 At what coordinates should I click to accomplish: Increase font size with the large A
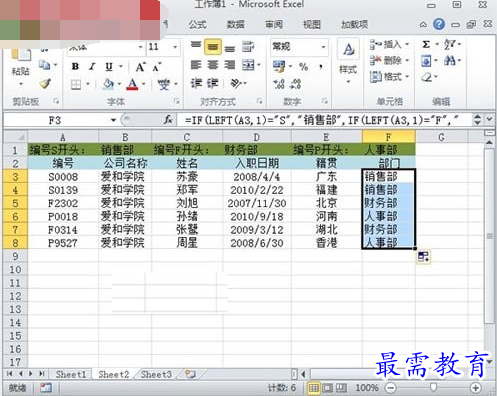(140, 67)
